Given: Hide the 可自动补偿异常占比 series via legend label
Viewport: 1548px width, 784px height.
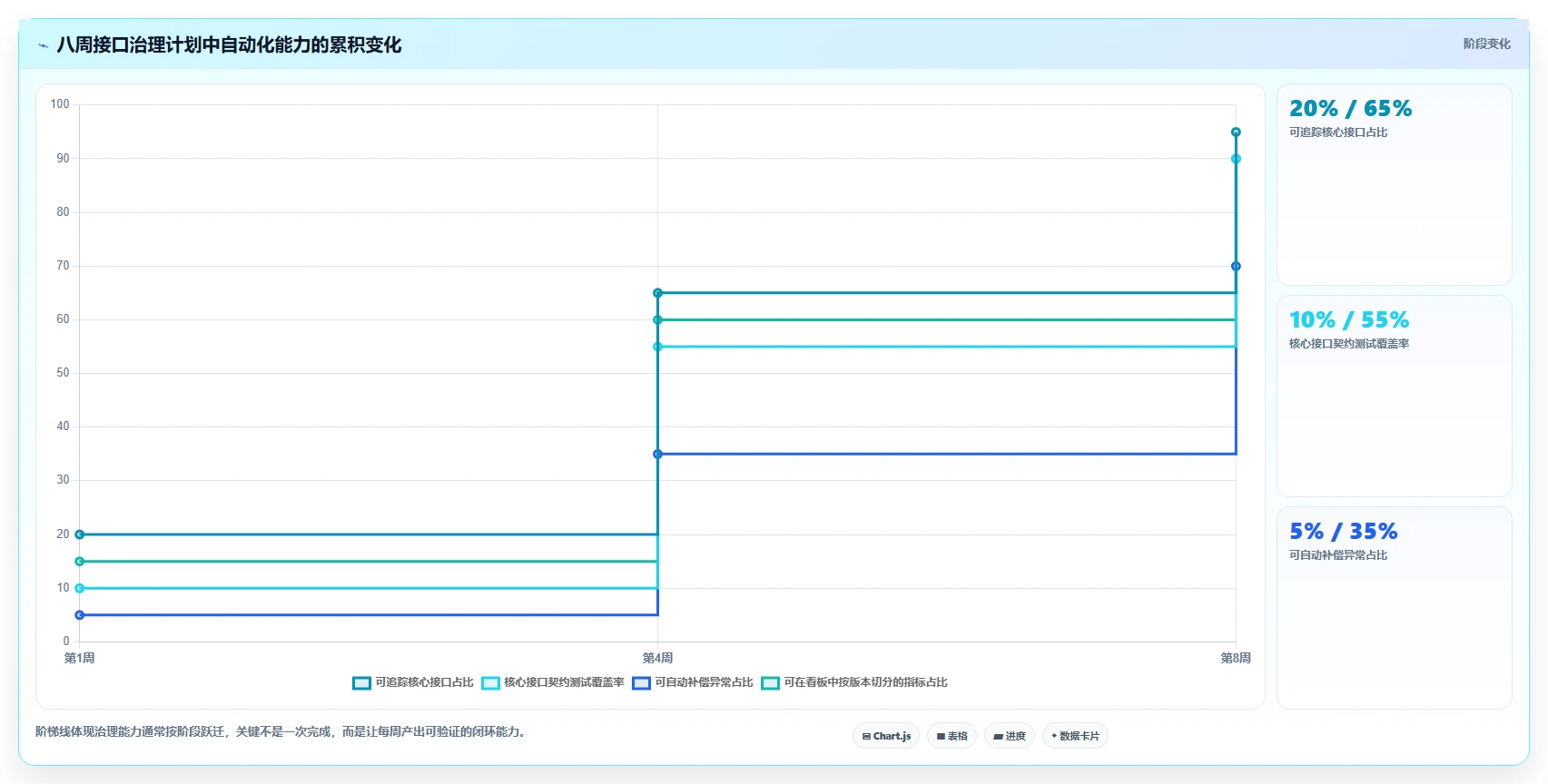Looking at the screenshot, I should pyautogui.click(x=704, y=682).
